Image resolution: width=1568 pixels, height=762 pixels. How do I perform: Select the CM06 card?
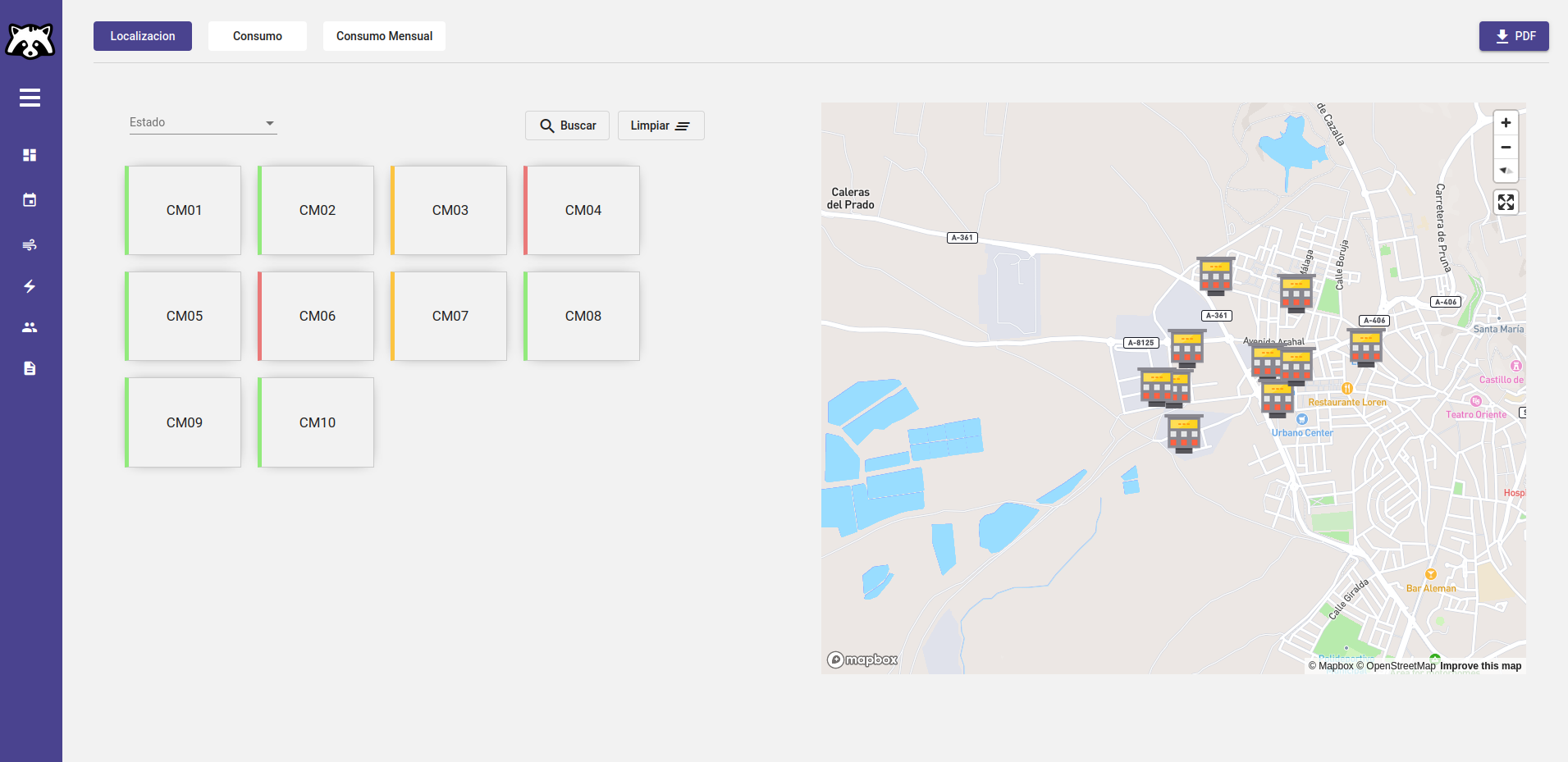click(316, 316)
